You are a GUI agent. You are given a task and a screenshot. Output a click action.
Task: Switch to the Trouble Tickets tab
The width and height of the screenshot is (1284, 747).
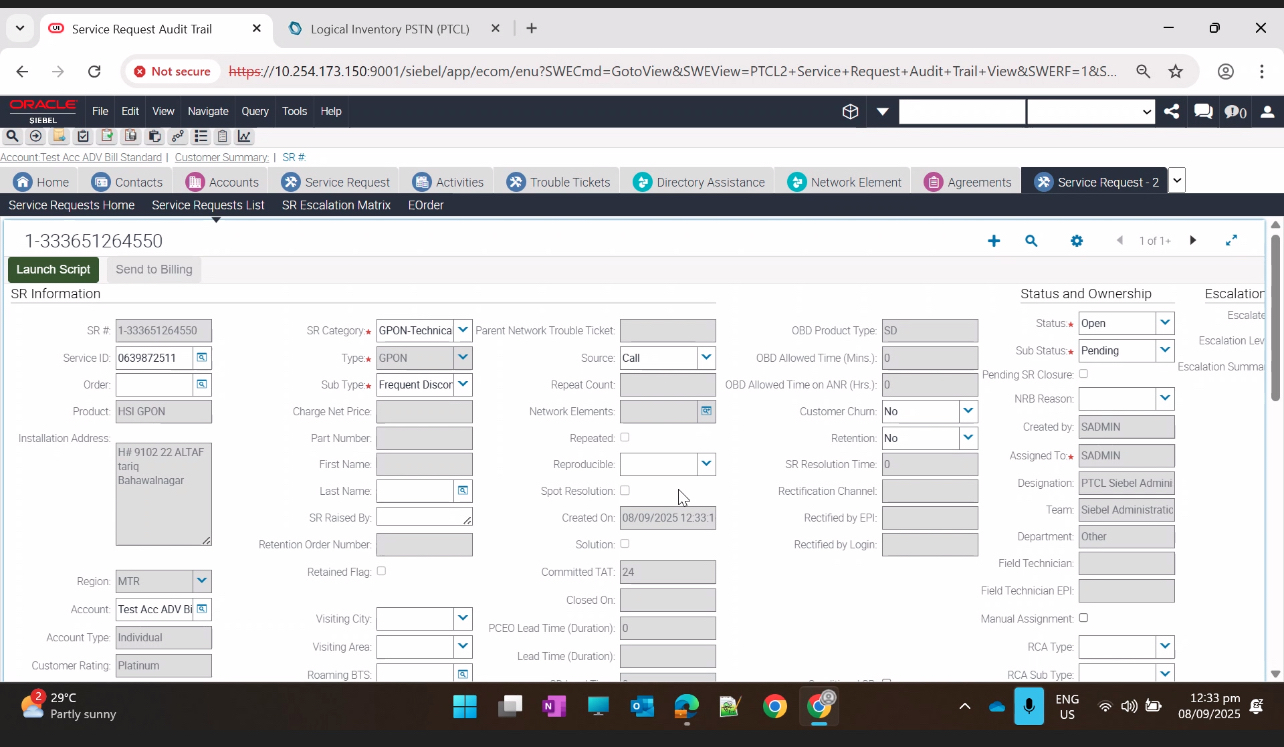[559, 182]
